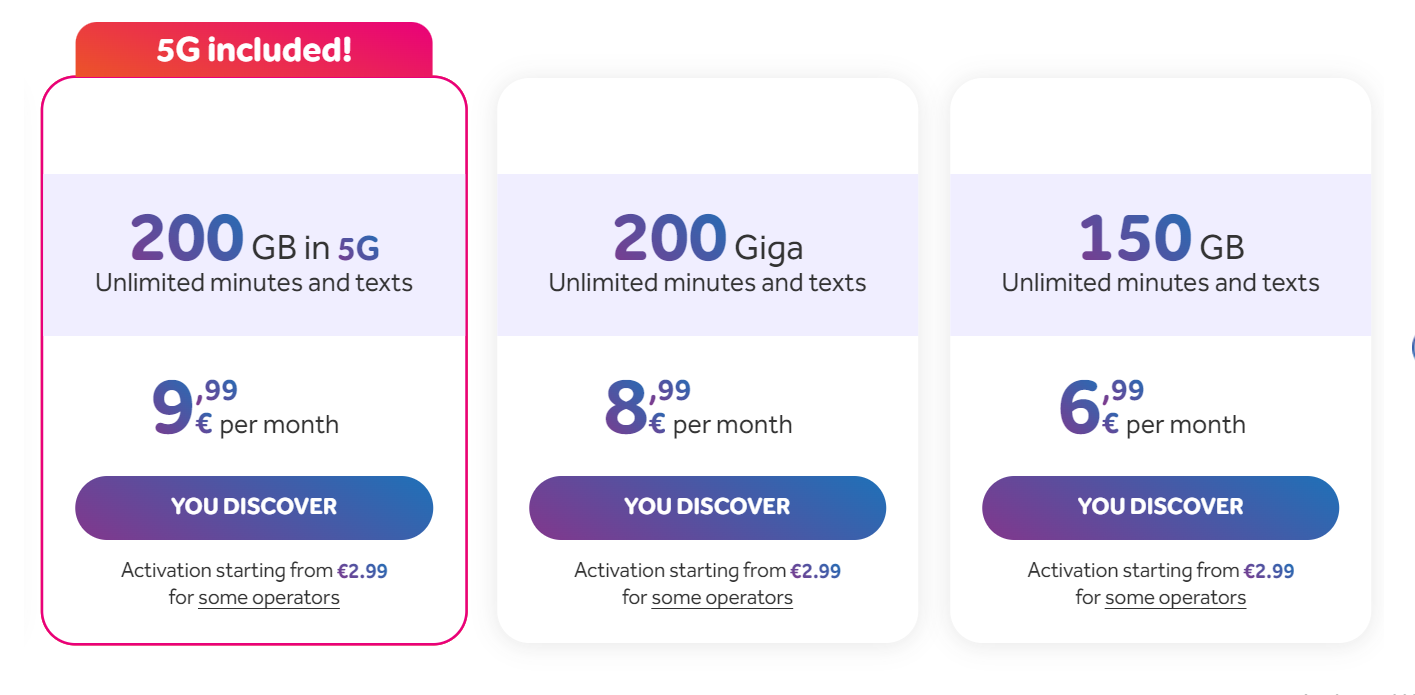Click the €2.99 activation price in the 5G plan
Screen dimensions: 1415x695
tap(362, 571)
